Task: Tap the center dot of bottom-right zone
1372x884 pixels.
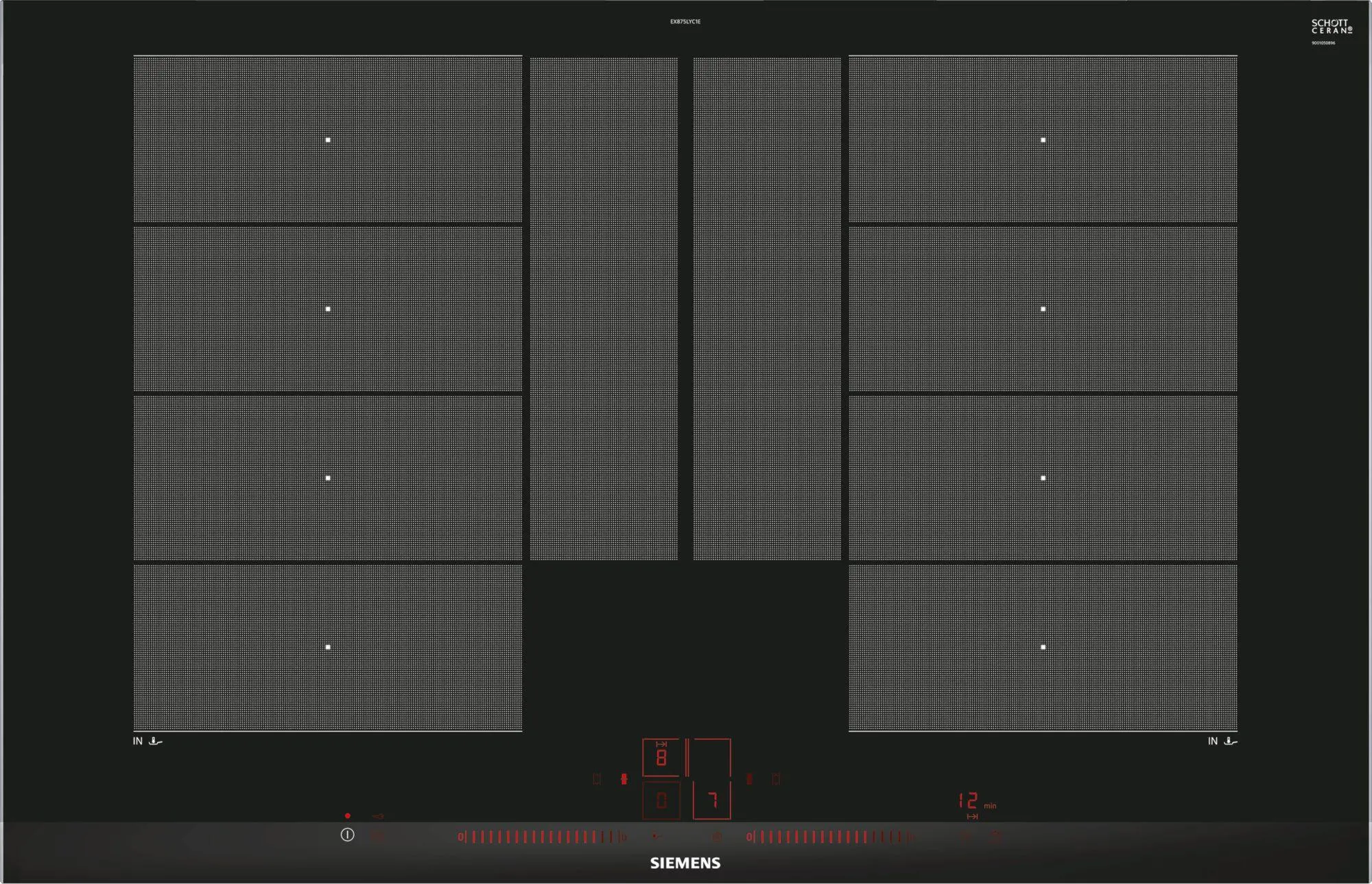Action: pyautogui.click(x=1043, y=647)
